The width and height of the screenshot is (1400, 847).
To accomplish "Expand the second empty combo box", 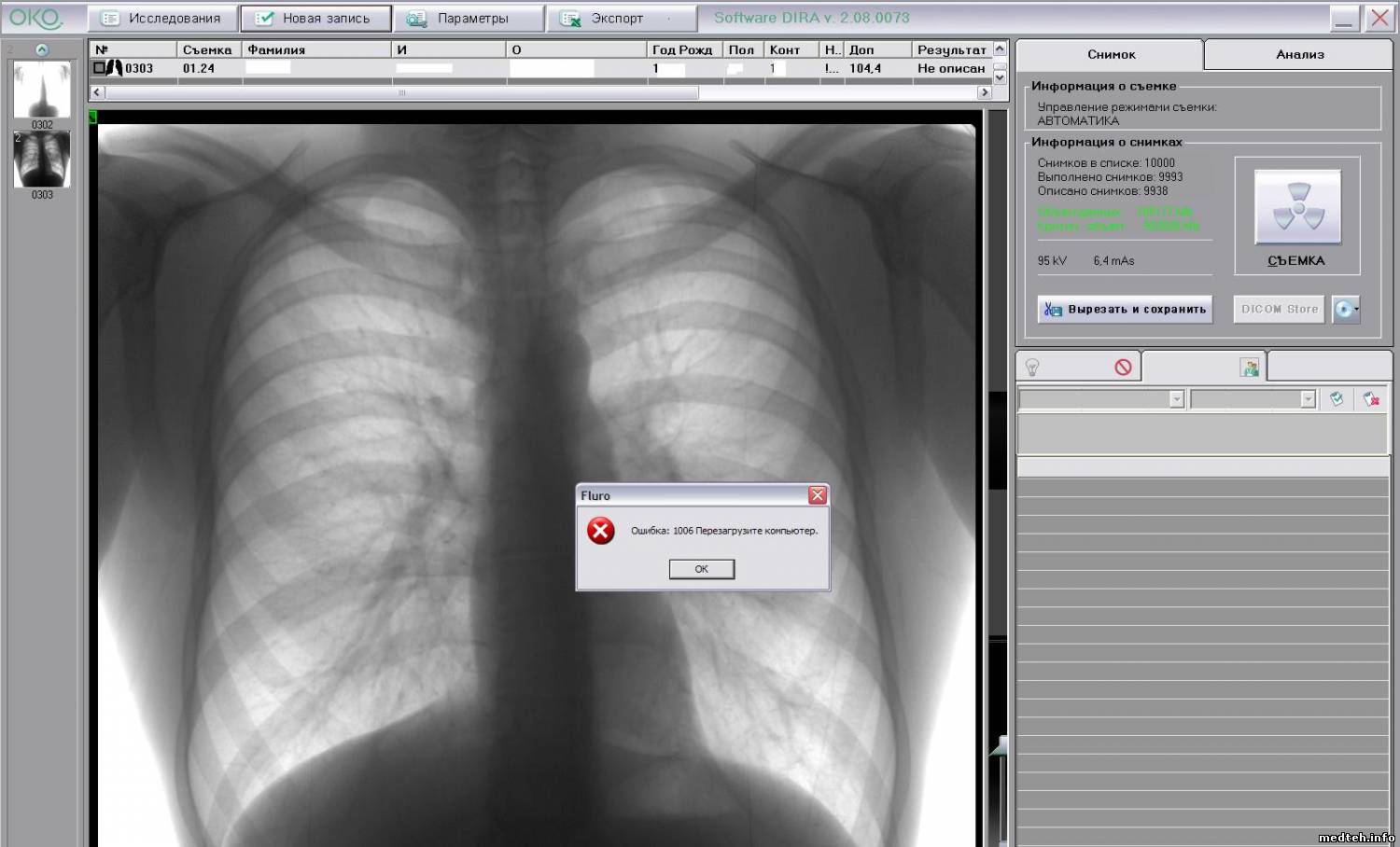I will click(x=1308, y=399).
